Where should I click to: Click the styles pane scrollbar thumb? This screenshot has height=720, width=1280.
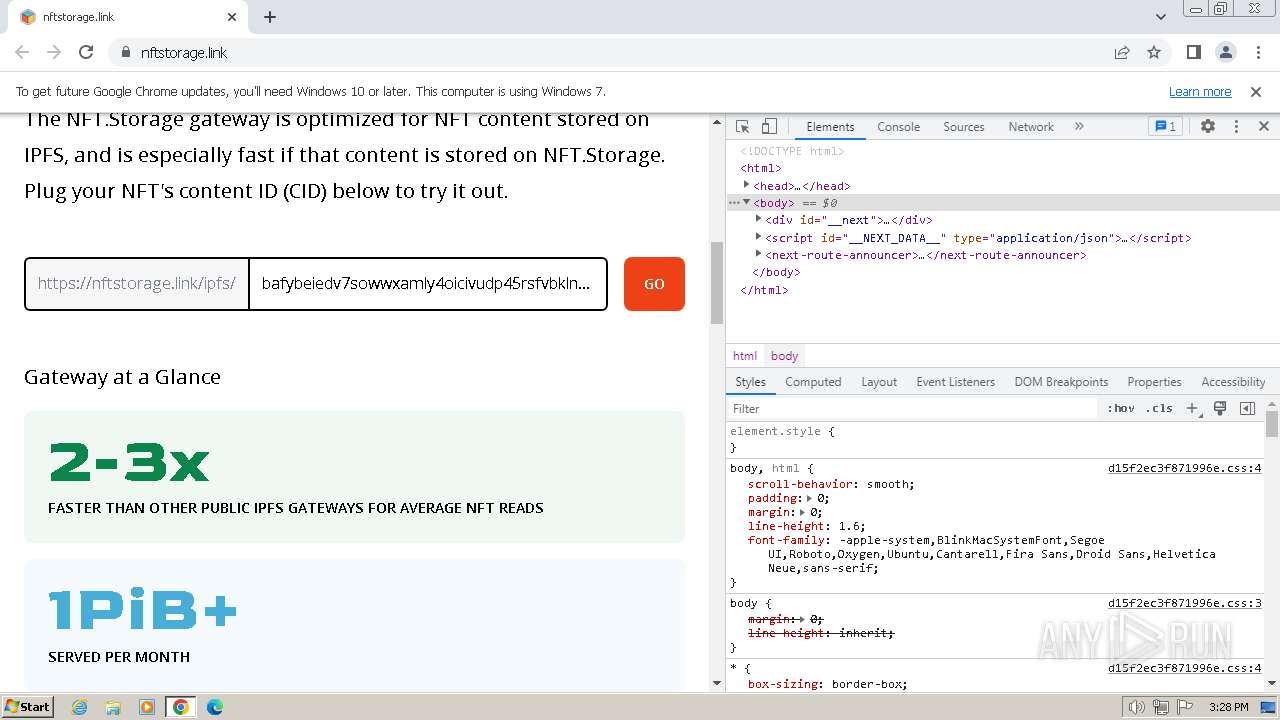[x=1272, y=424]
